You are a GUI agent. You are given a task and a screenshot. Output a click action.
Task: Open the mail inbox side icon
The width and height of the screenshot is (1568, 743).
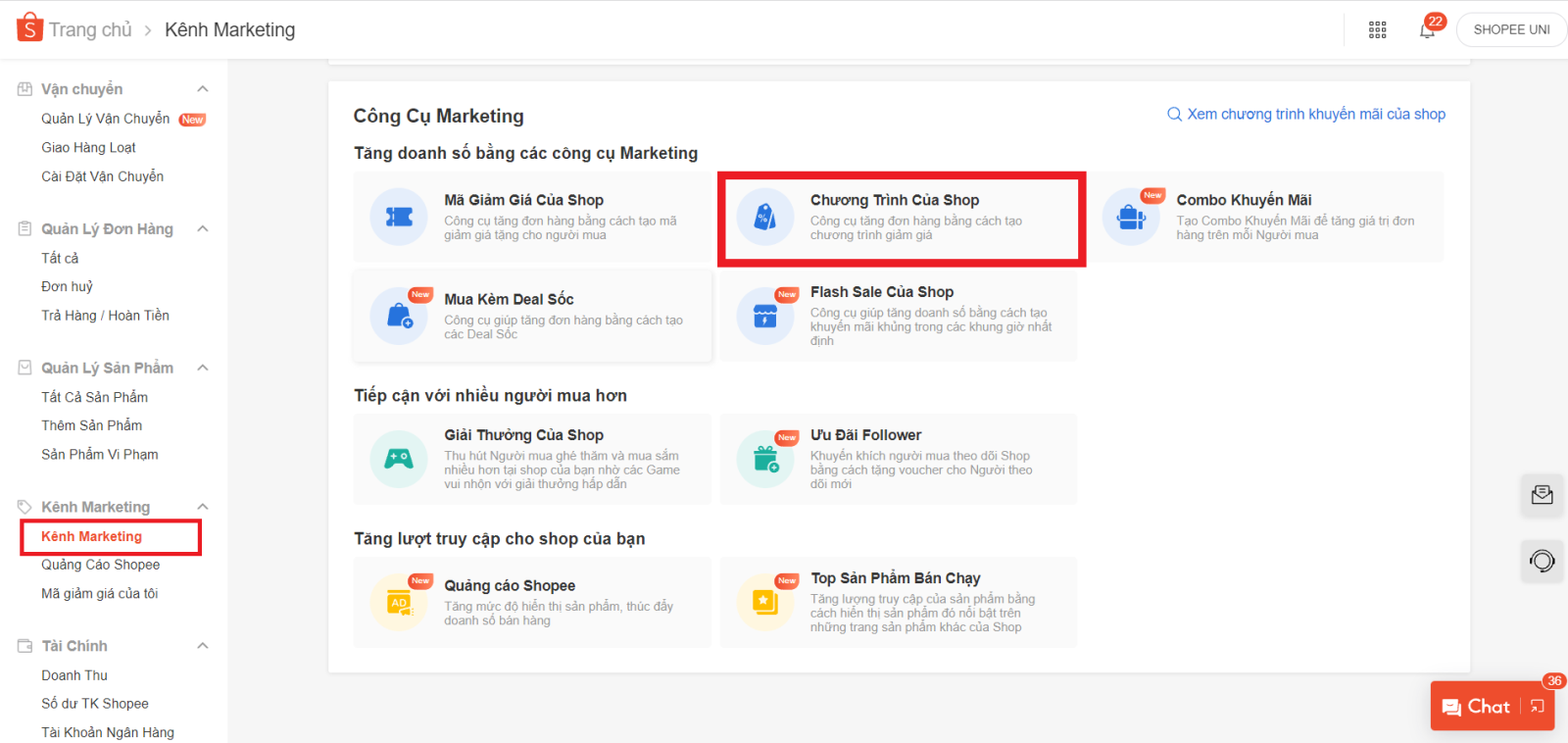point(1542,495)
